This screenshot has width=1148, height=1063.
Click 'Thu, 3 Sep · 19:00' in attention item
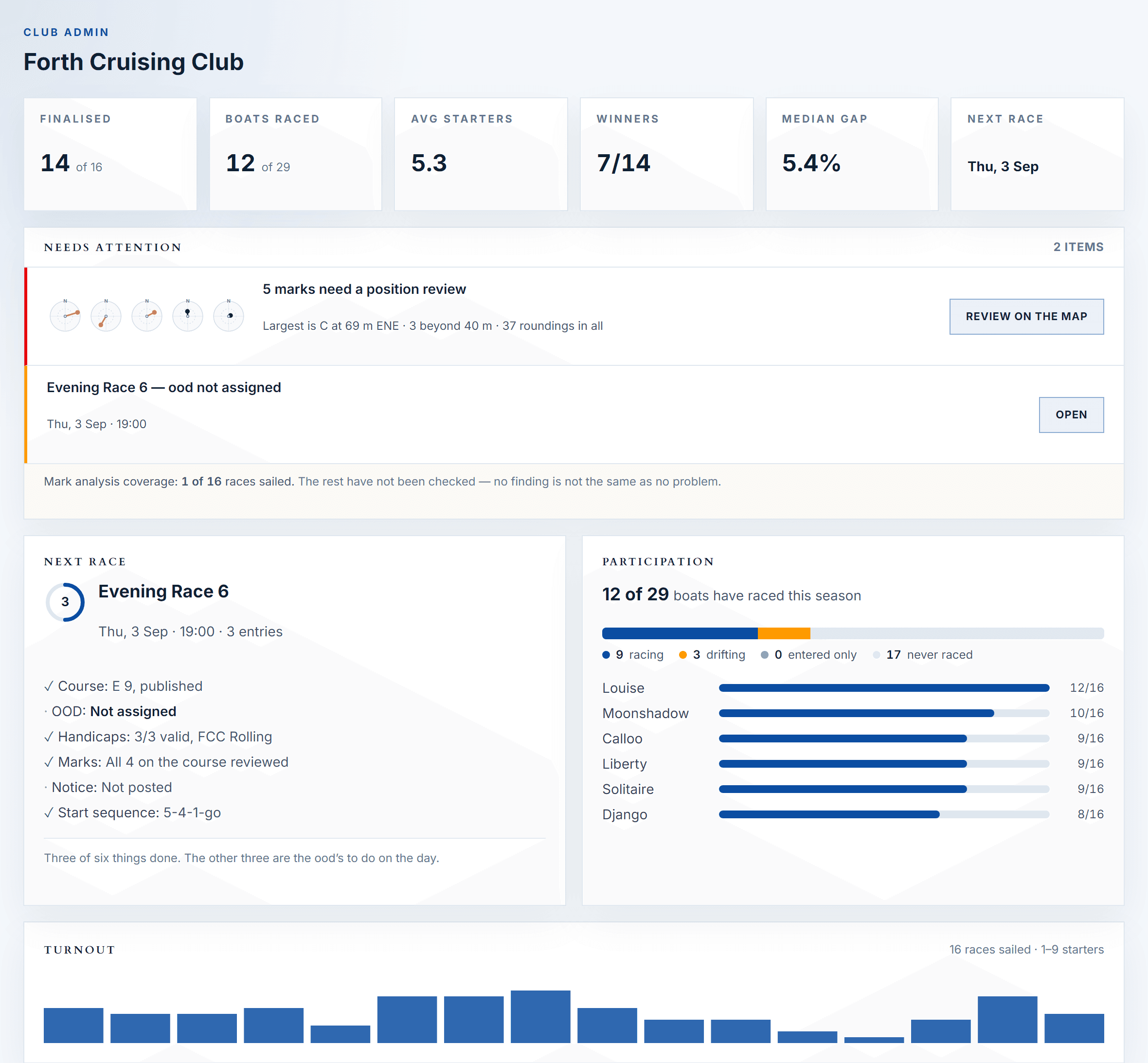coord(97,424)
